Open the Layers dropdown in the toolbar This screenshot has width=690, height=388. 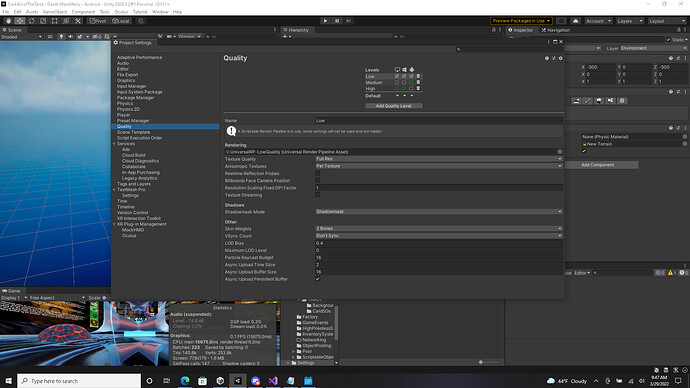629,21
